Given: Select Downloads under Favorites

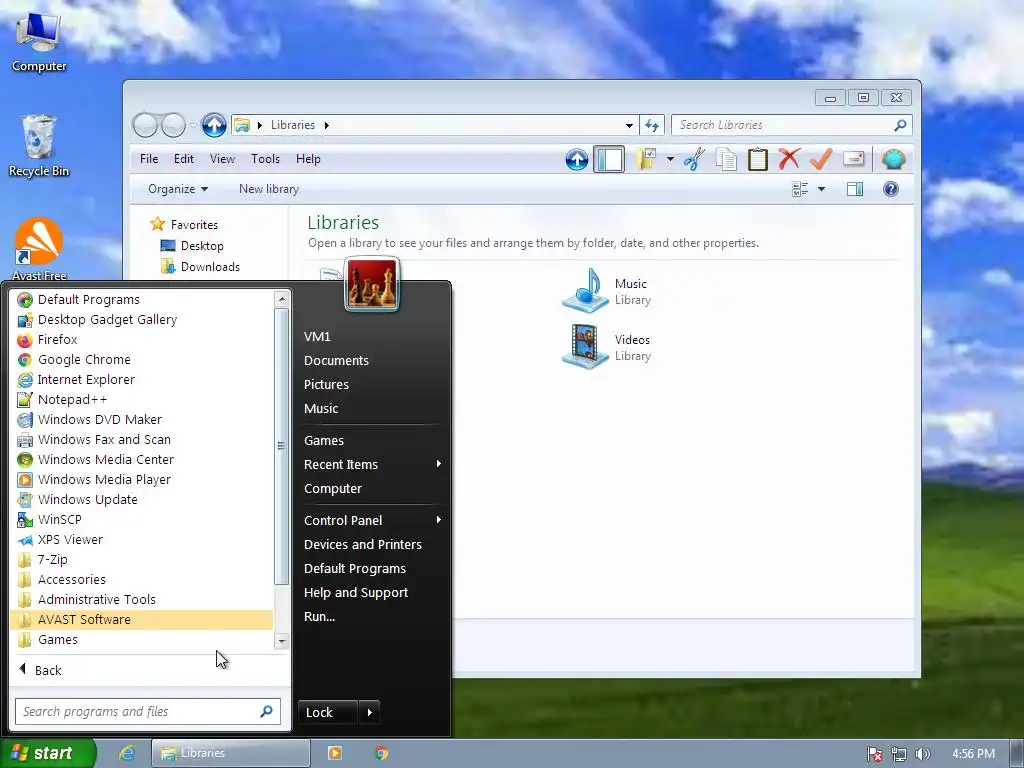Looking at the screenshot, I should click(x=210, y=266).
